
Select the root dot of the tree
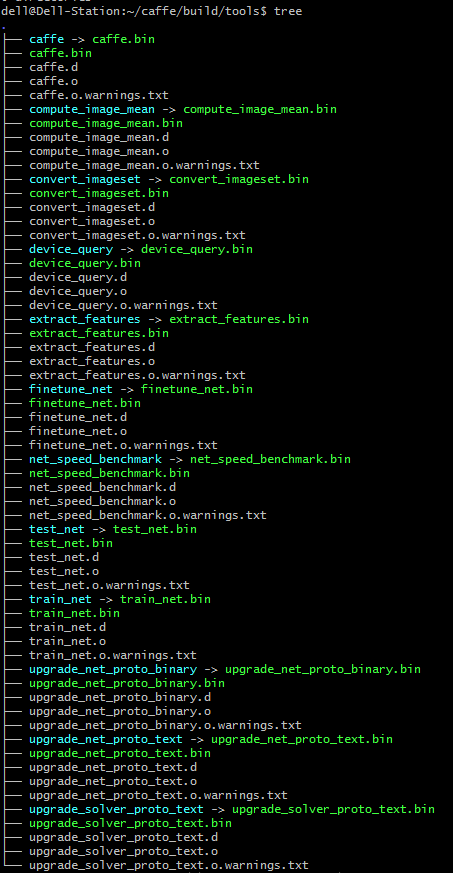click(x=3, y=26)
